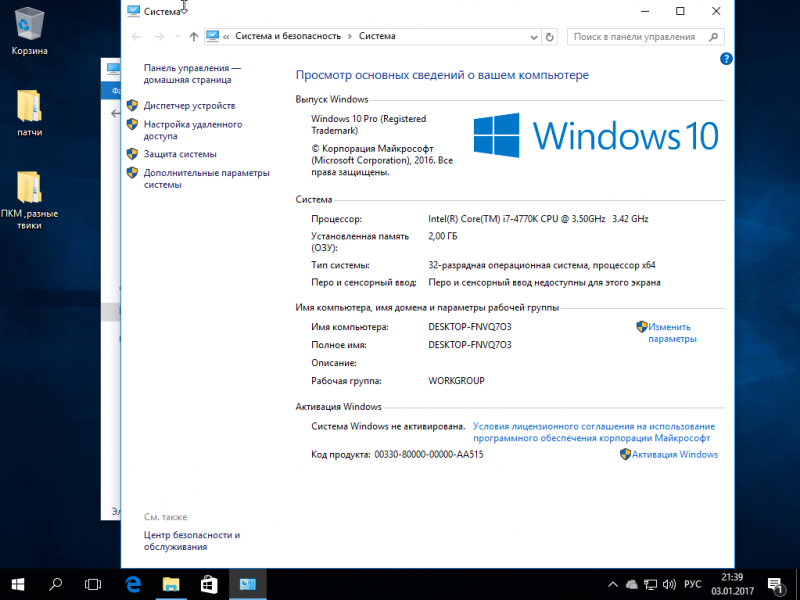Open Защита системы link
The height and width of the screenshot is (600, 800).
180,154
